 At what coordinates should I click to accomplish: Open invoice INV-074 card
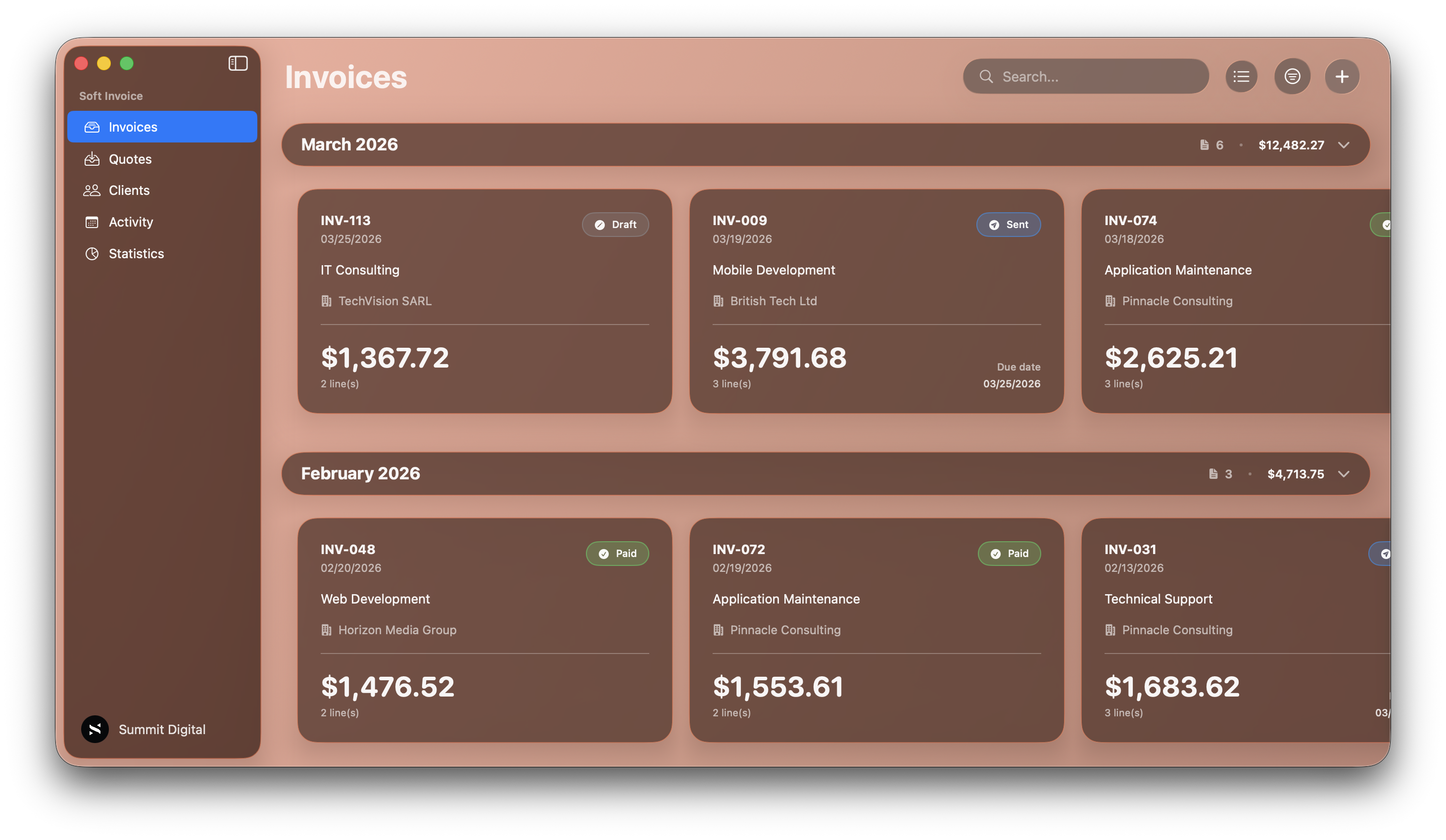coord(1235,301)
